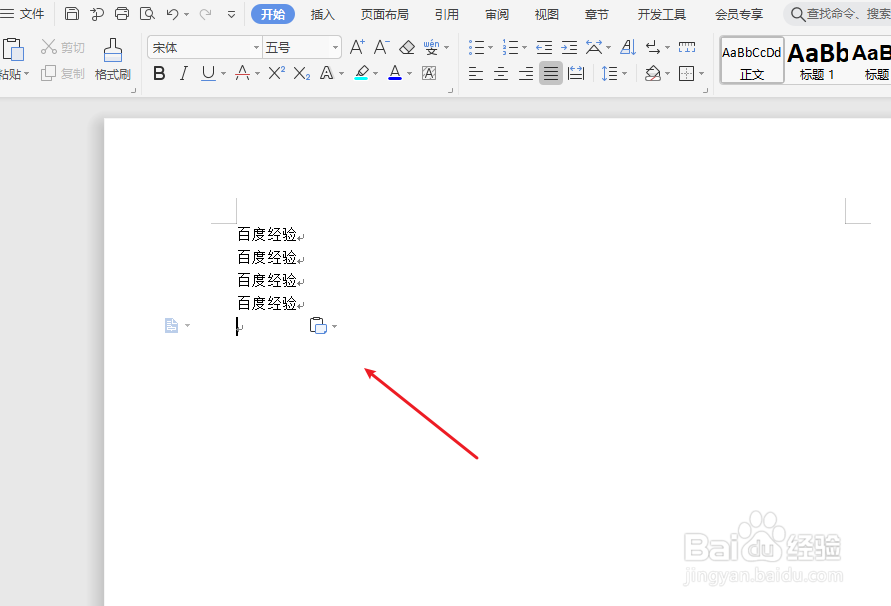Toggle Superscript formatting
The image size is (891, 606).
277,73
